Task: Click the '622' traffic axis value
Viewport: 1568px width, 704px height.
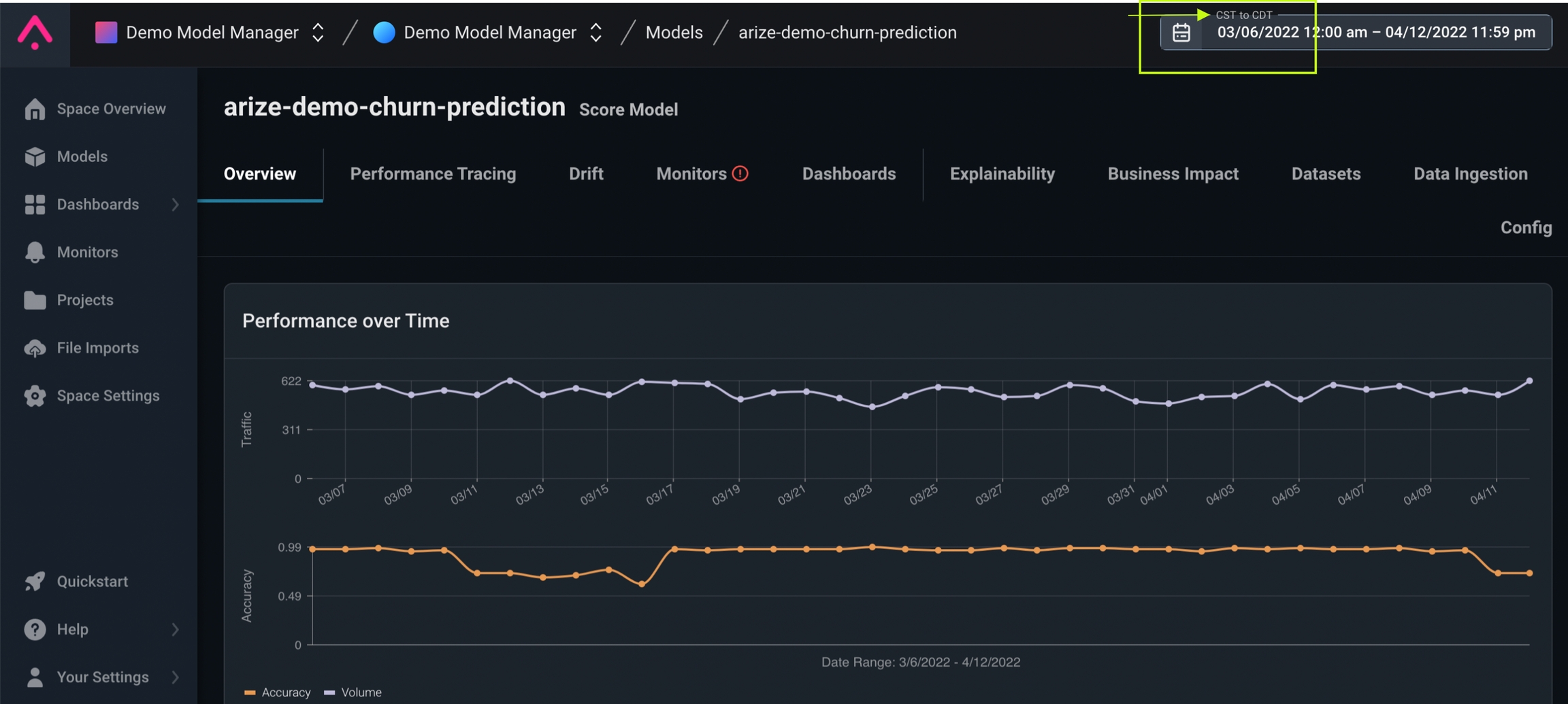Action: click(x=291, y=381)
